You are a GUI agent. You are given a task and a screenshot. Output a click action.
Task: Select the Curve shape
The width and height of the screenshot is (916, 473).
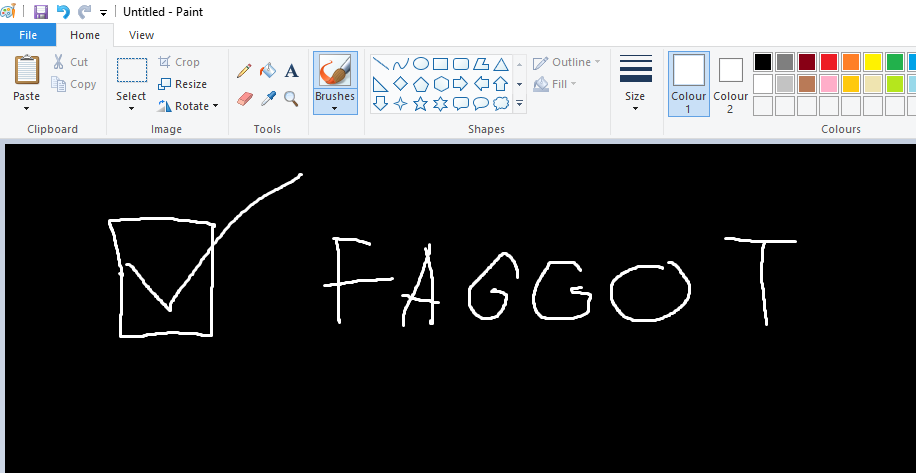[401, 64]
